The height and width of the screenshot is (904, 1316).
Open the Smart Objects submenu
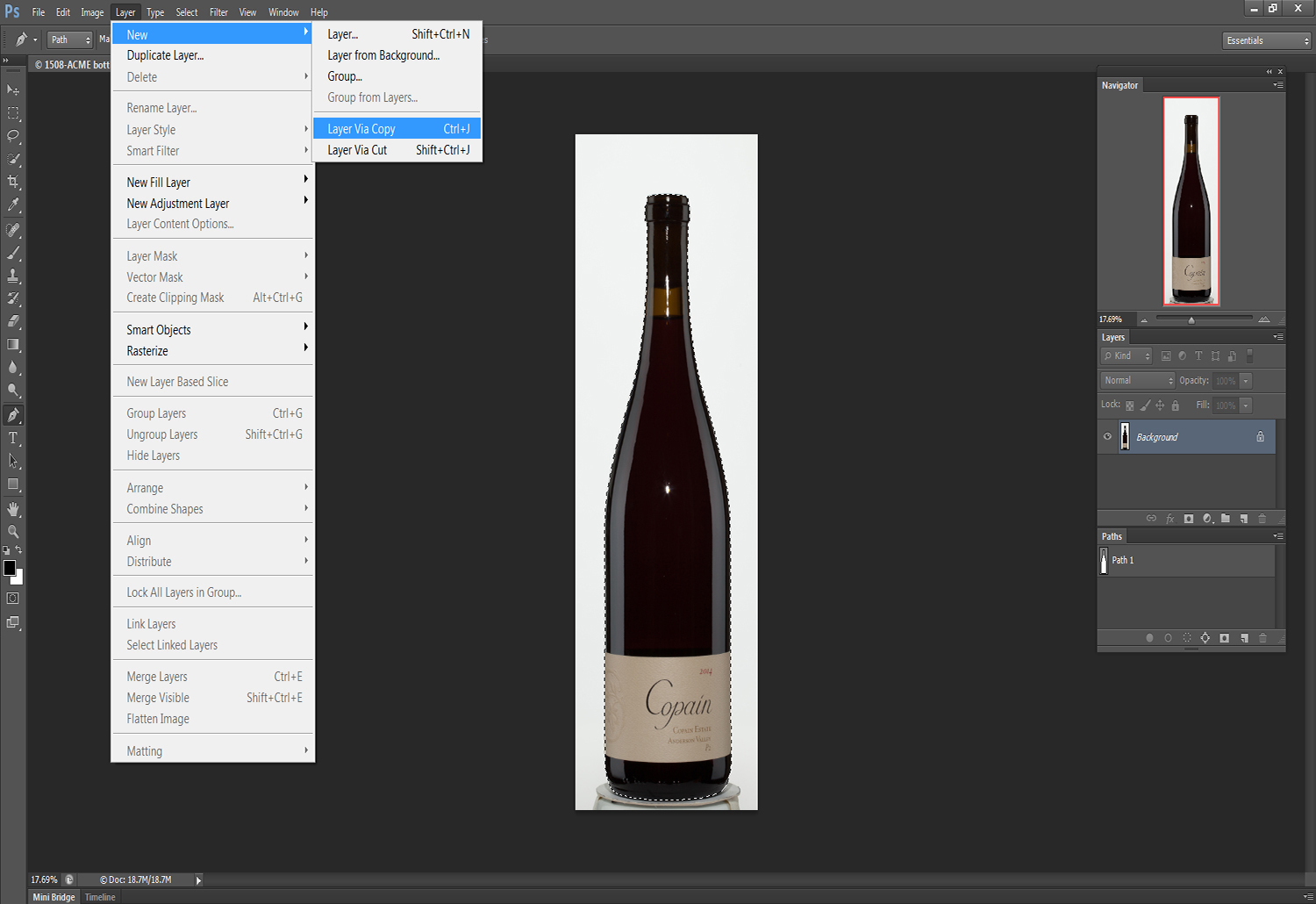213,330
